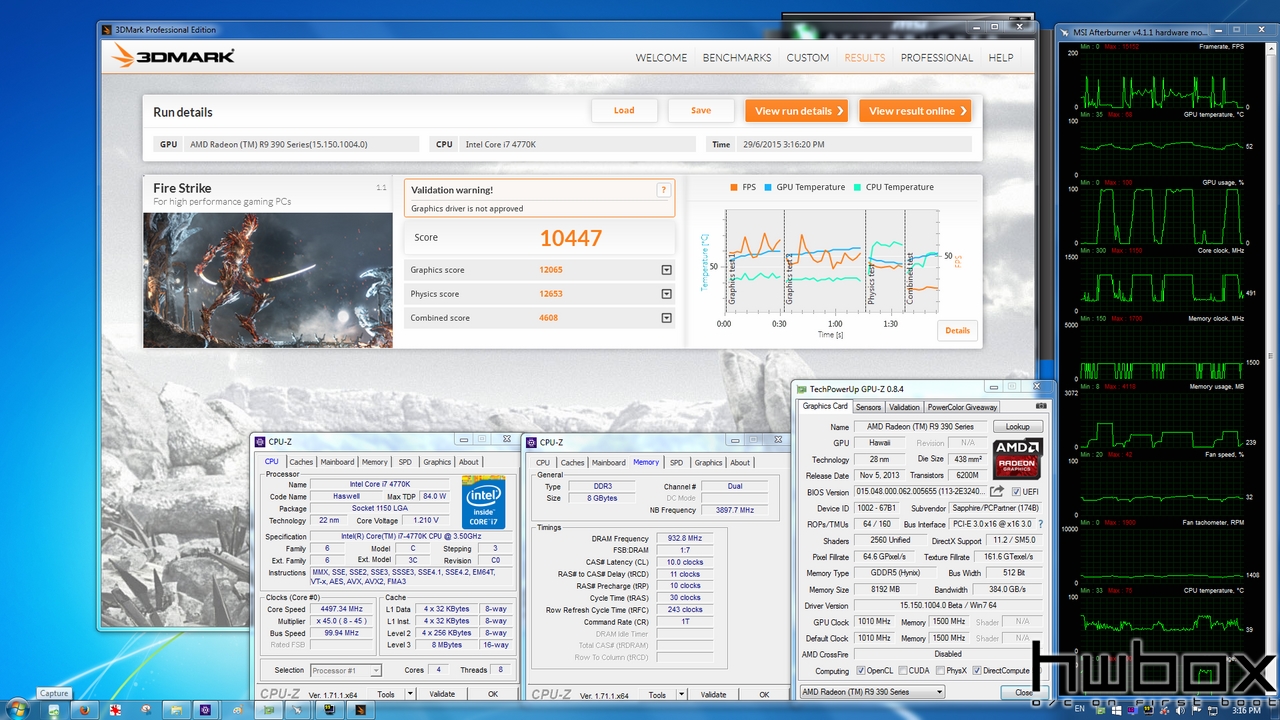Toggle the UEFI checkbox in GPU-Z
The image size is (1280, 720).
click(1017, 492)
